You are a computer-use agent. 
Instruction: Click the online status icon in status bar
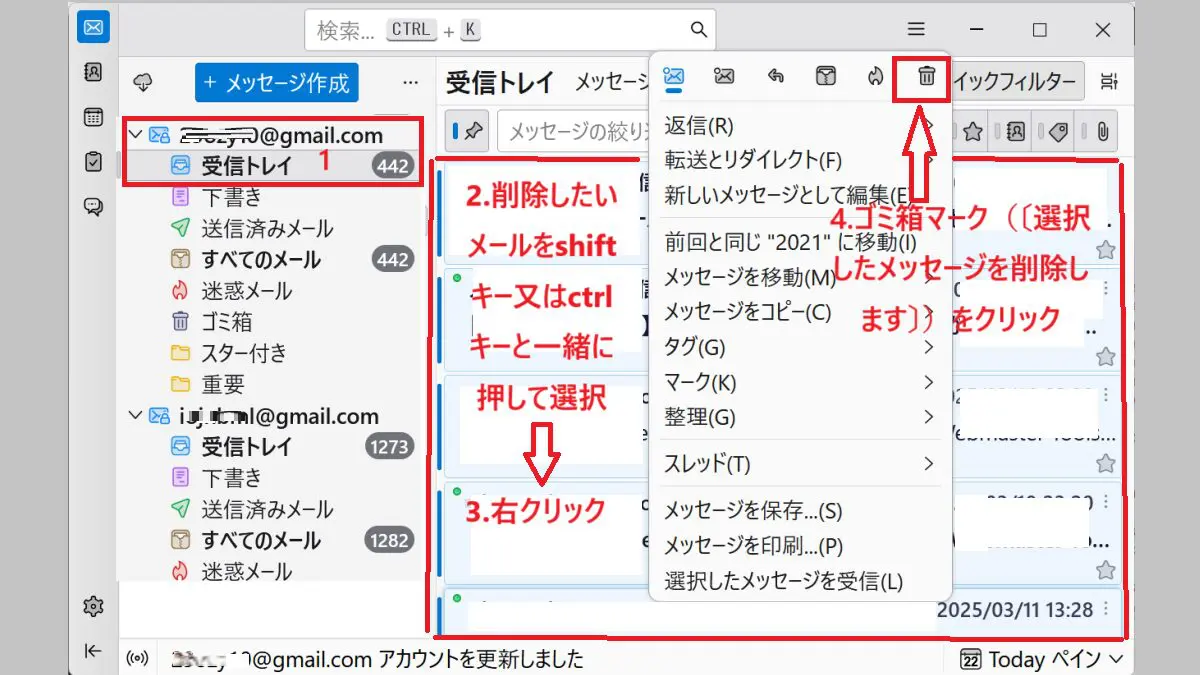(x=139, y=659)
